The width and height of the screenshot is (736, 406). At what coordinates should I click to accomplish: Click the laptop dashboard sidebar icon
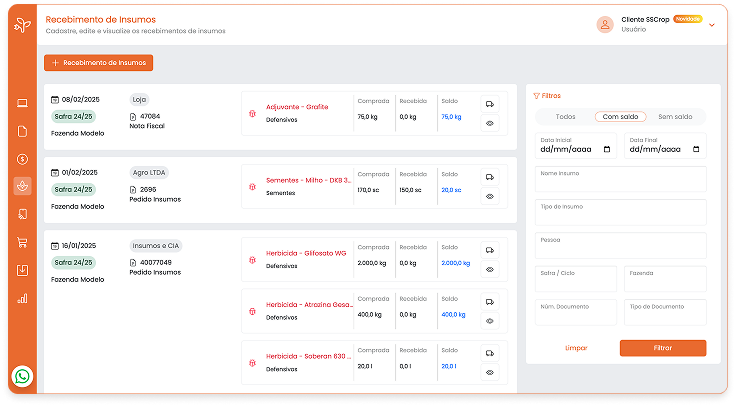pyautogui.click(x=22, y=103)
